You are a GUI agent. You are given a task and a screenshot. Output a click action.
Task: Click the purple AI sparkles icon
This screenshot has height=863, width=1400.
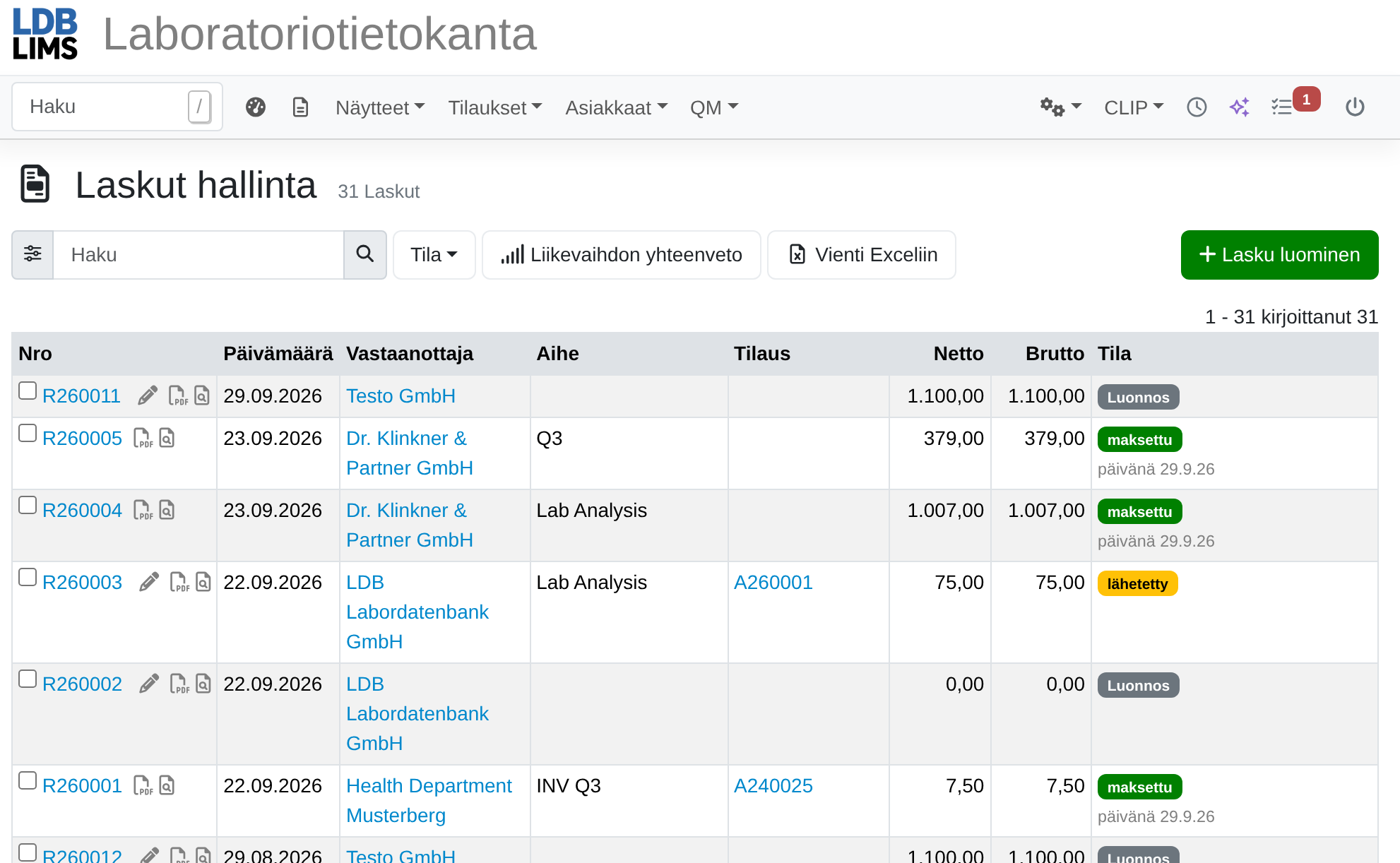tap(1240, 107)
